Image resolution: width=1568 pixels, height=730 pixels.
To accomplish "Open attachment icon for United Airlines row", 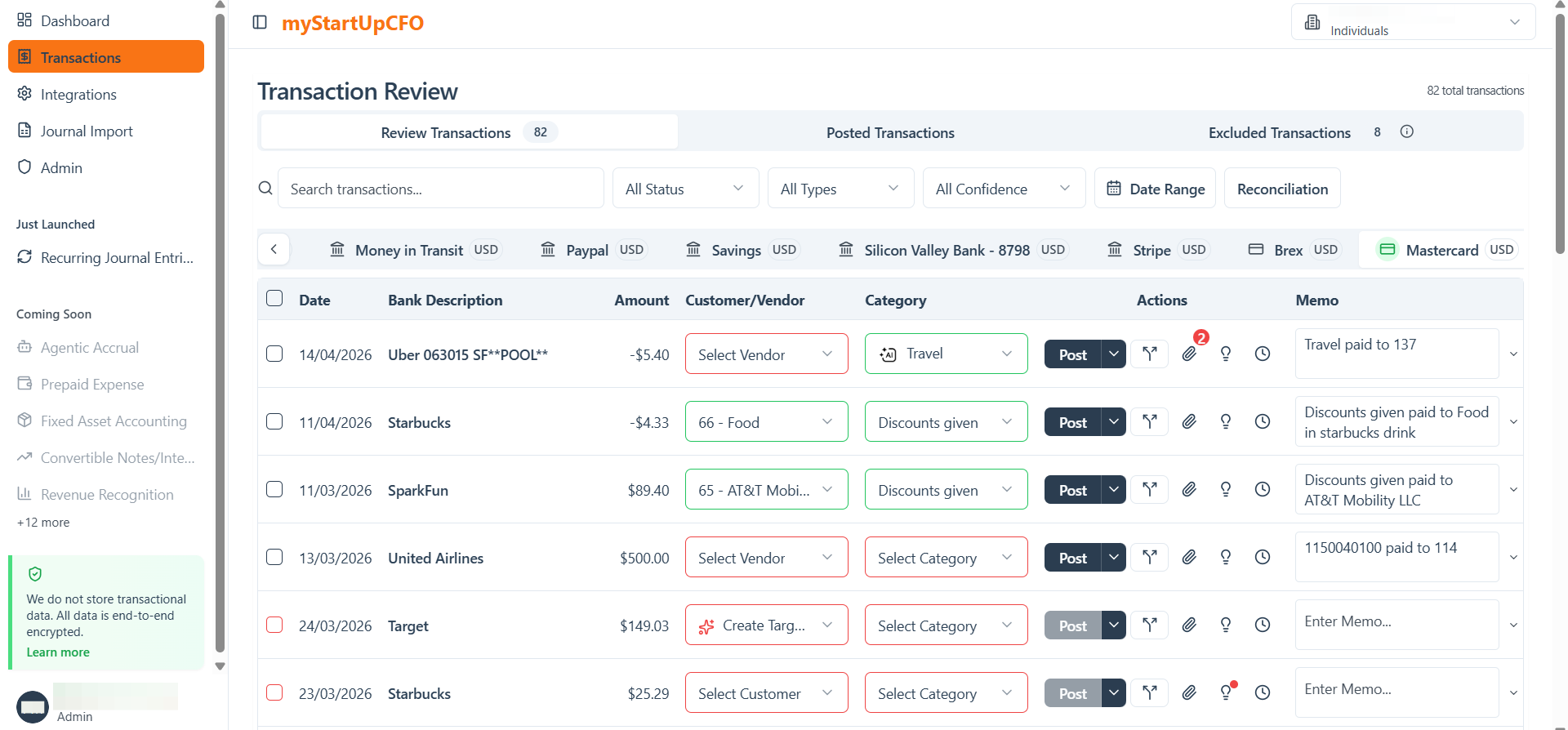I will pos(1189,557).
